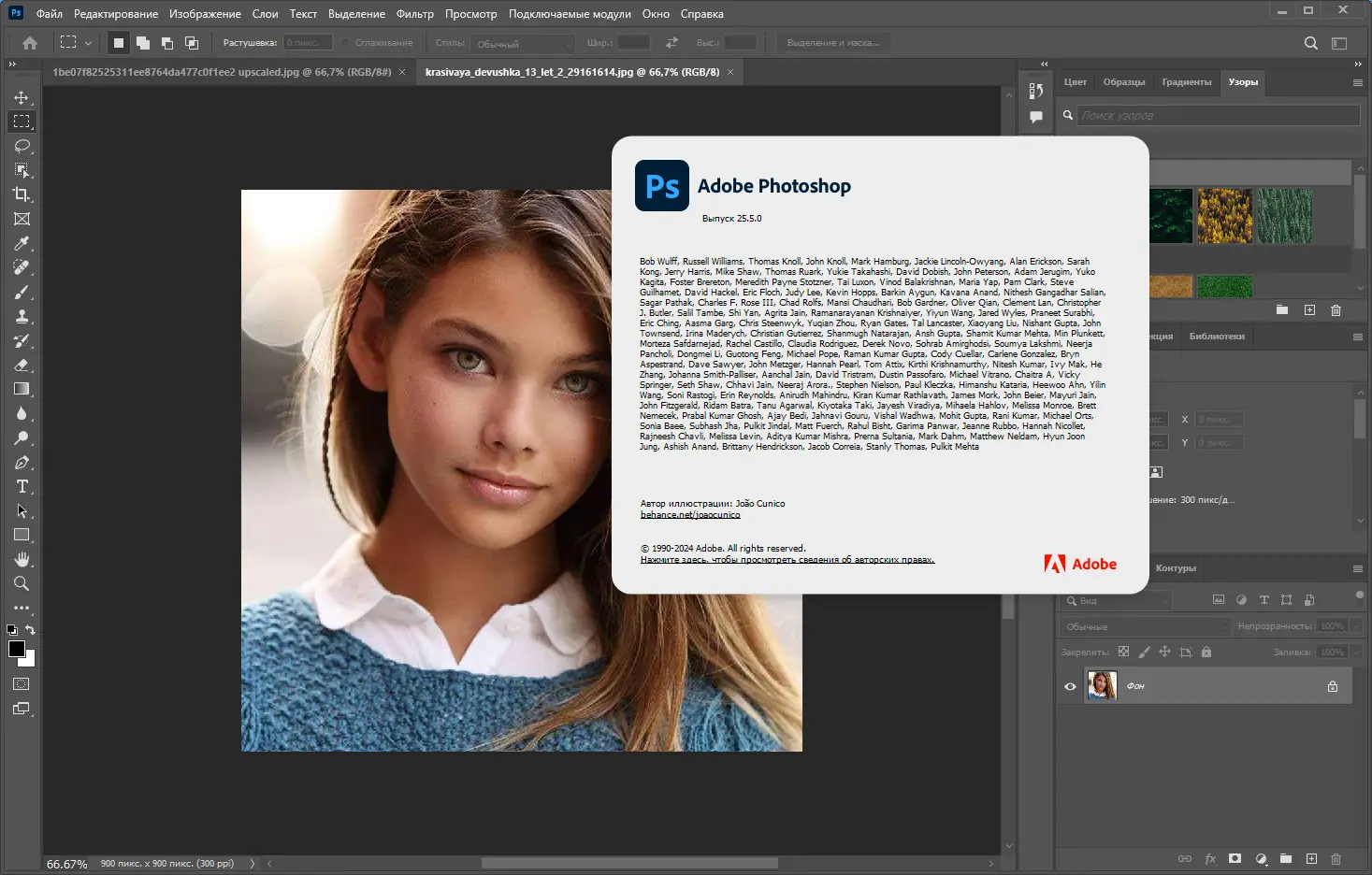This screenshot has width=1372, height=875.
Task: Open the Фильтр menu
Action: click(x=415, y=14)
